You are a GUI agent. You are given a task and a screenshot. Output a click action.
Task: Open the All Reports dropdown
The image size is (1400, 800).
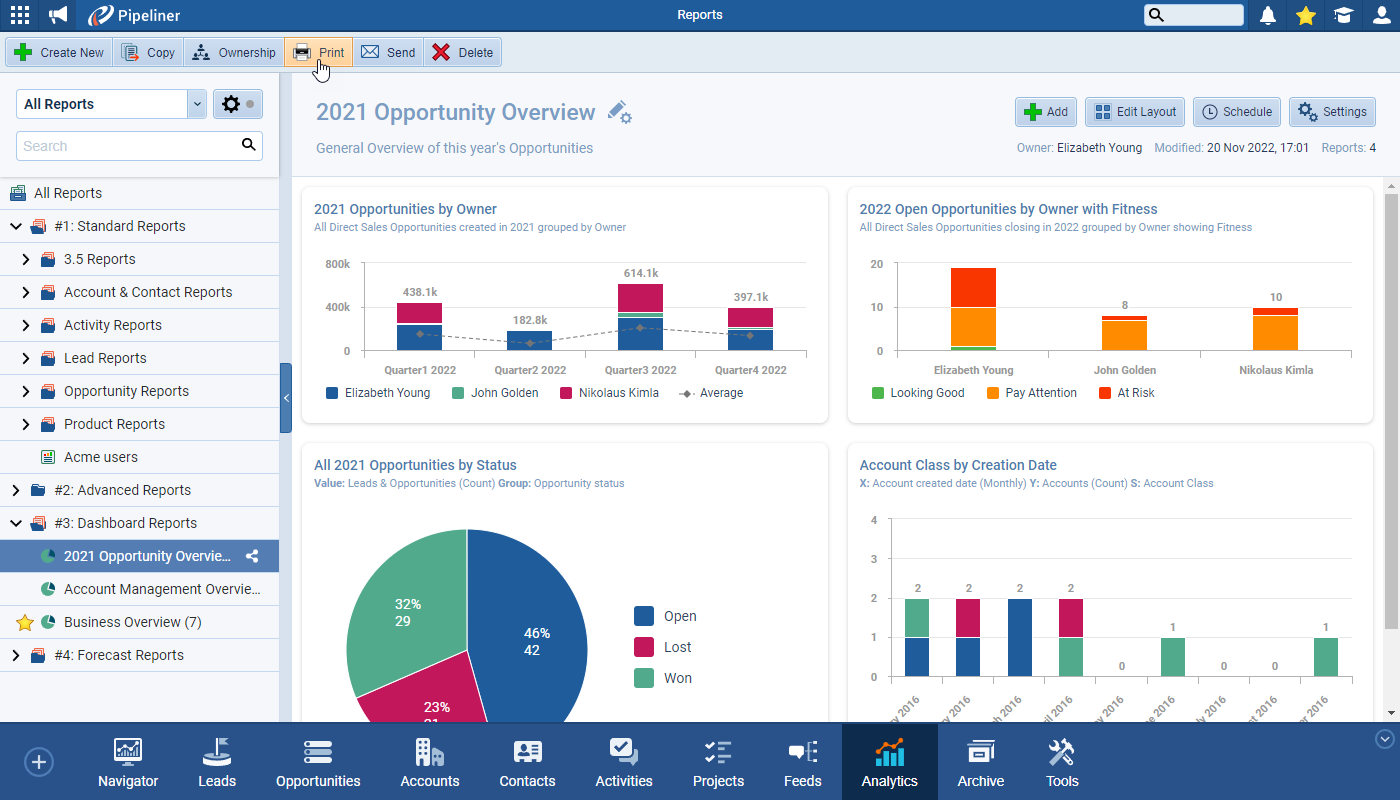click(110, 104)
